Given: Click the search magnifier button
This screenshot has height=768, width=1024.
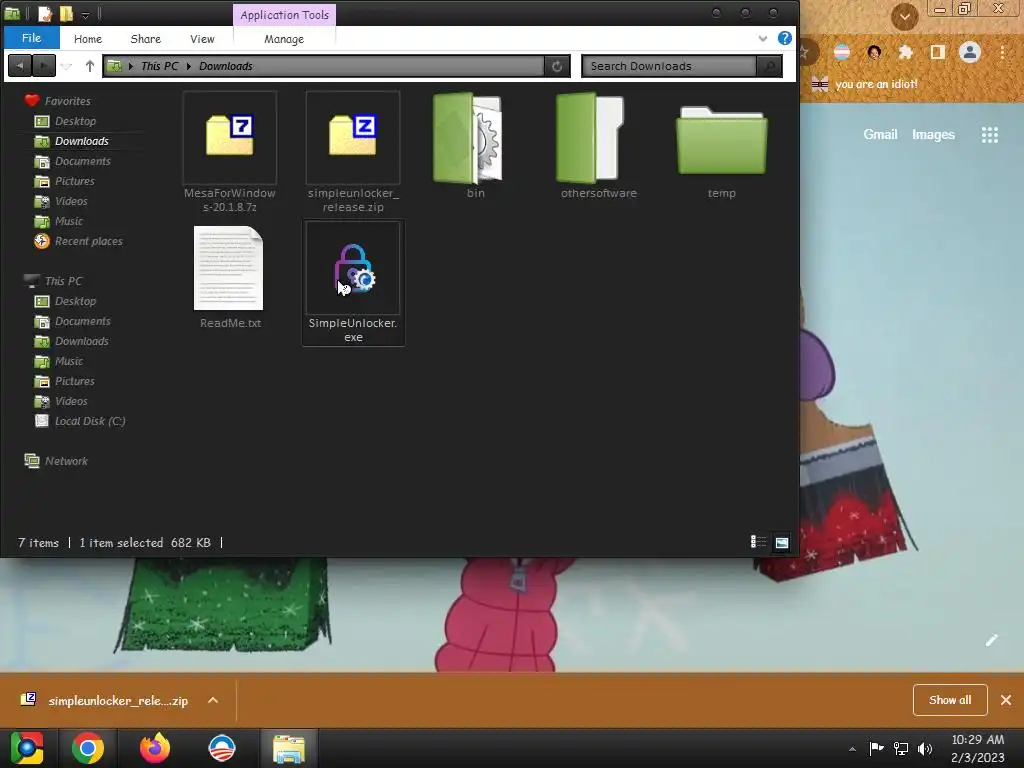Looking at the screenshot, I should 769,66.
